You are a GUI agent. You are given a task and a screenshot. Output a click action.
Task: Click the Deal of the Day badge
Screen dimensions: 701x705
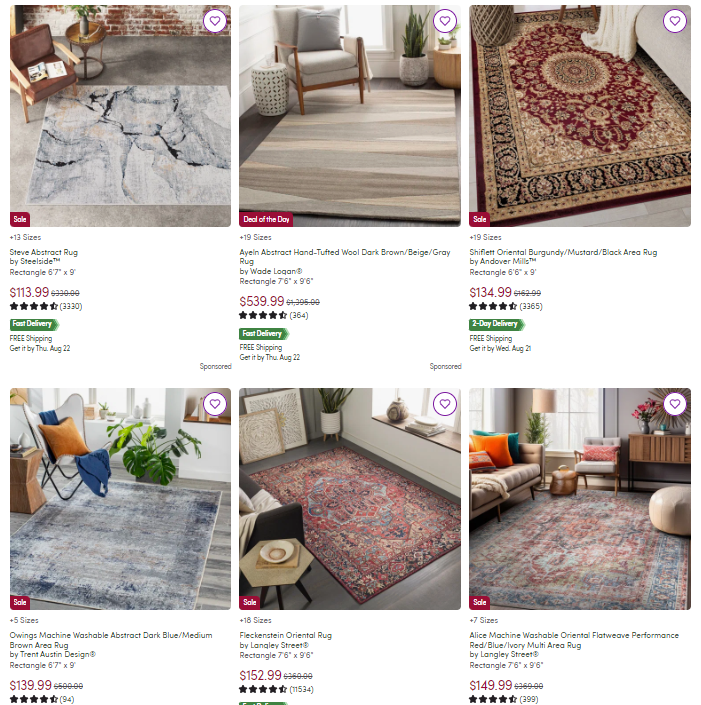[266, 219]
